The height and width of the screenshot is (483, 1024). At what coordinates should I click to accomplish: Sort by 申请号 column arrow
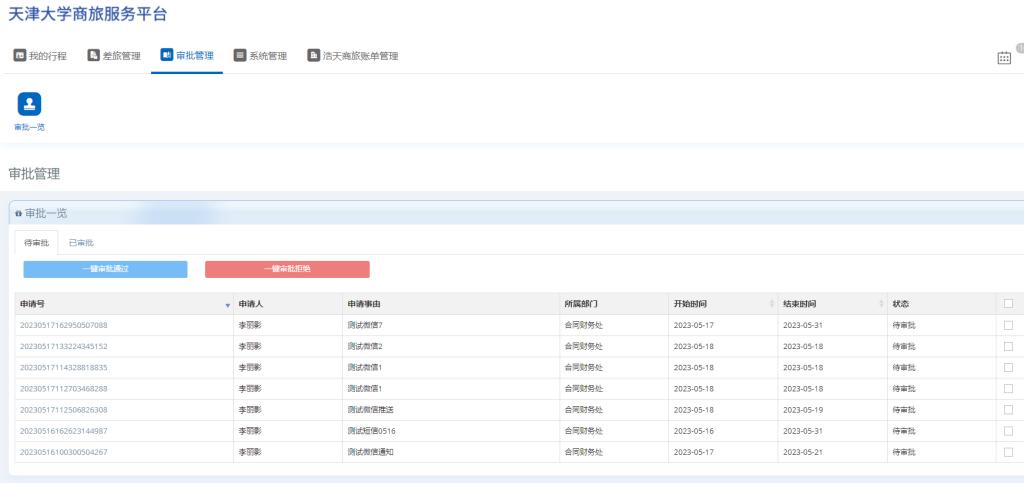tap(228, 304)
